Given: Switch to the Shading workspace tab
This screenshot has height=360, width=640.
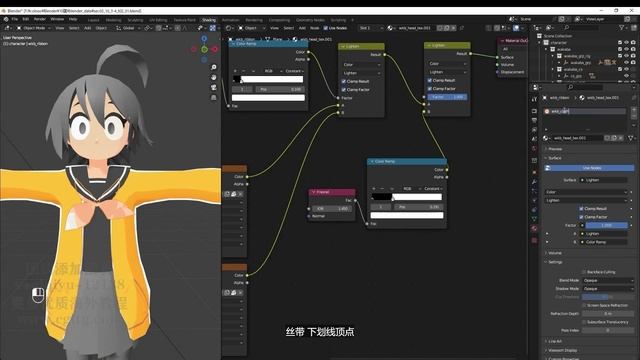Looking at the screenshot, I should point(209,20).
